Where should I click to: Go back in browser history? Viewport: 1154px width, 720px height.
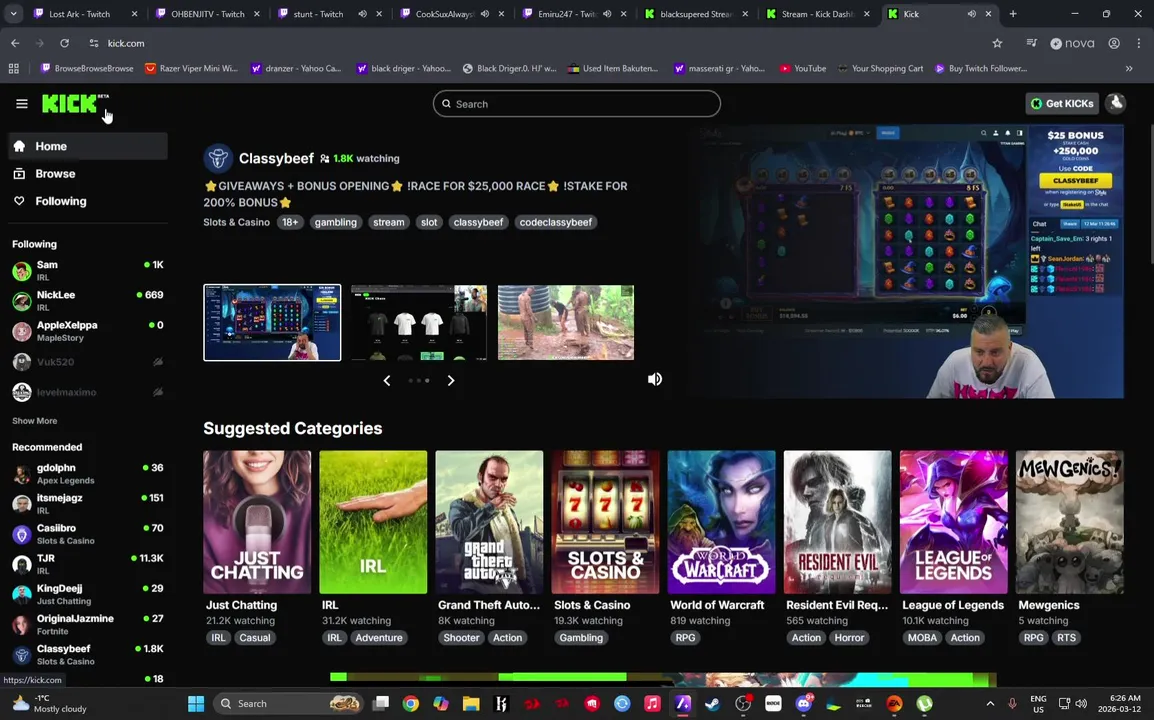[x=15, y=43]
